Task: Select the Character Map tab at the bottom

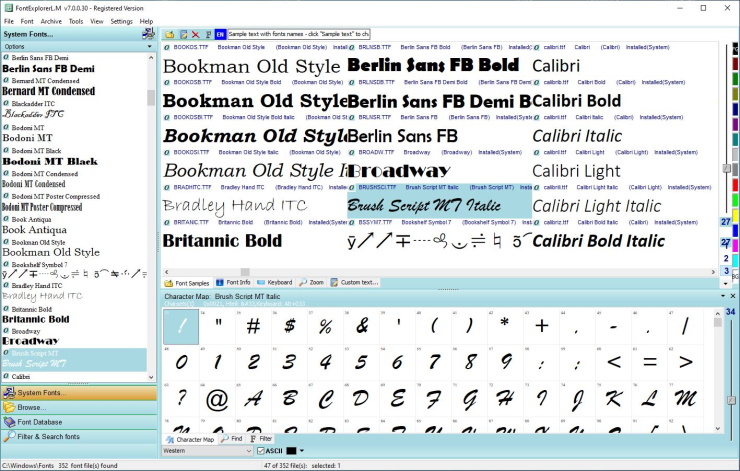Action: [x=190, y=439]
